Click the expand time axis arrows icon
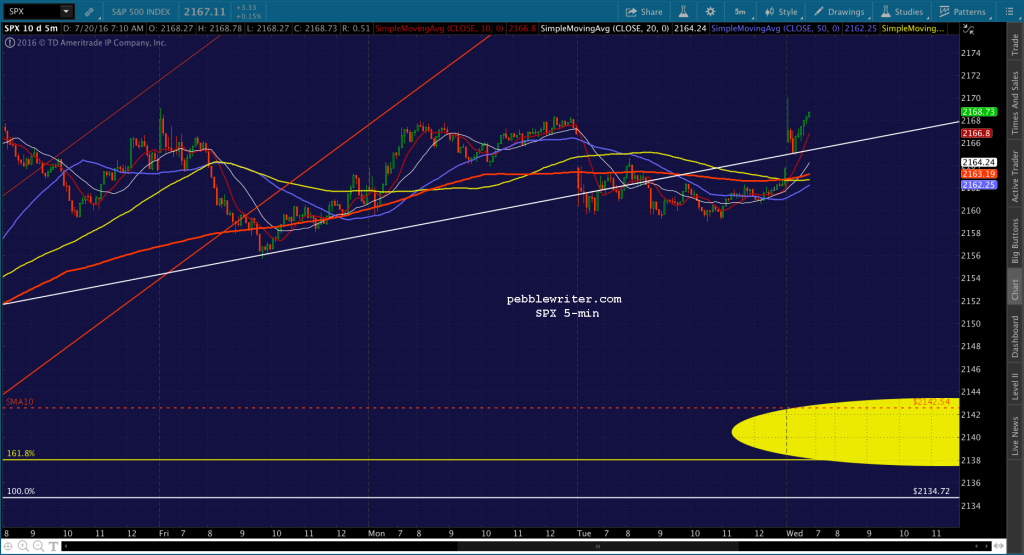 point(998,546)
